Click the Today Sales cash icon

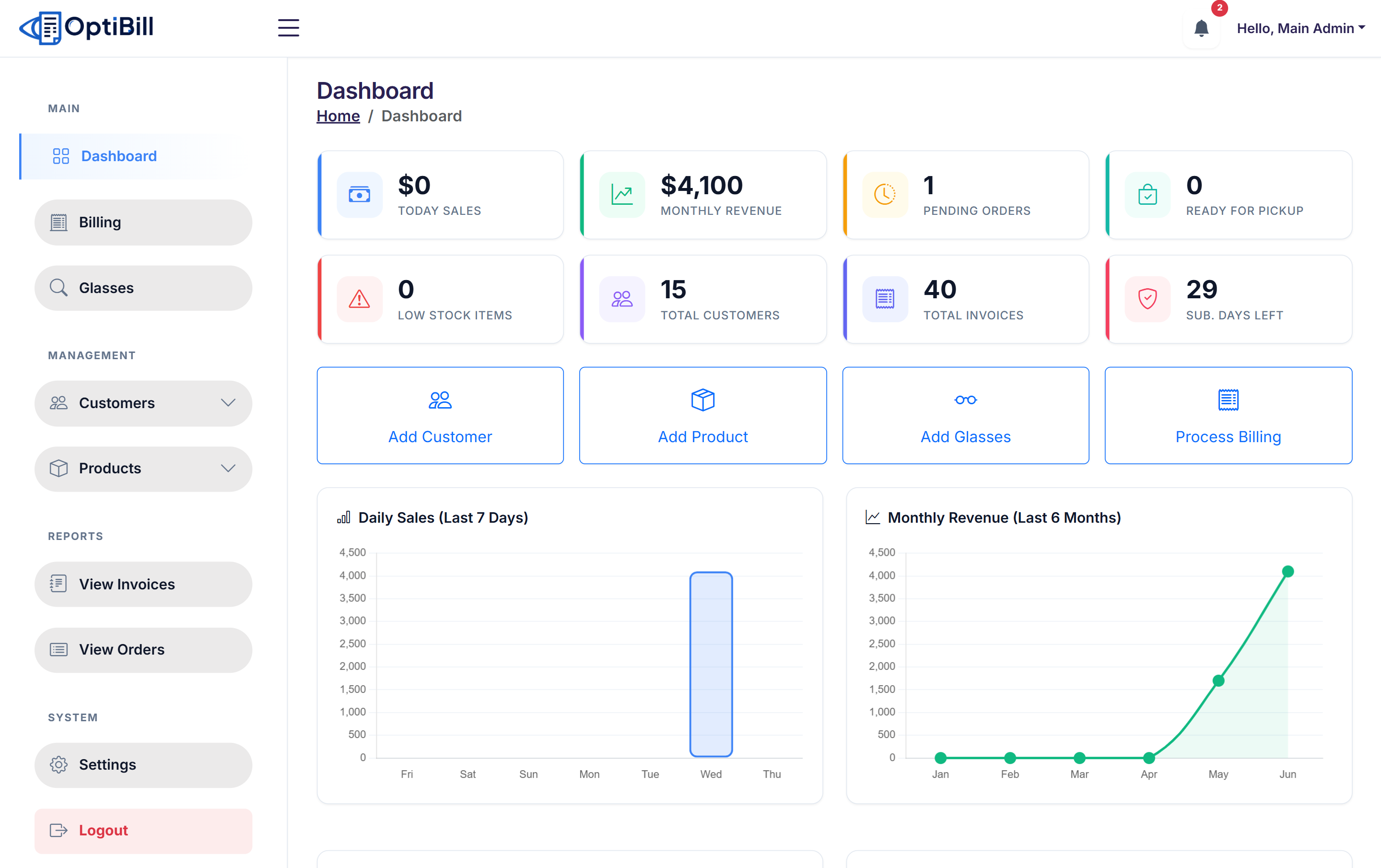tap(360, 195)
